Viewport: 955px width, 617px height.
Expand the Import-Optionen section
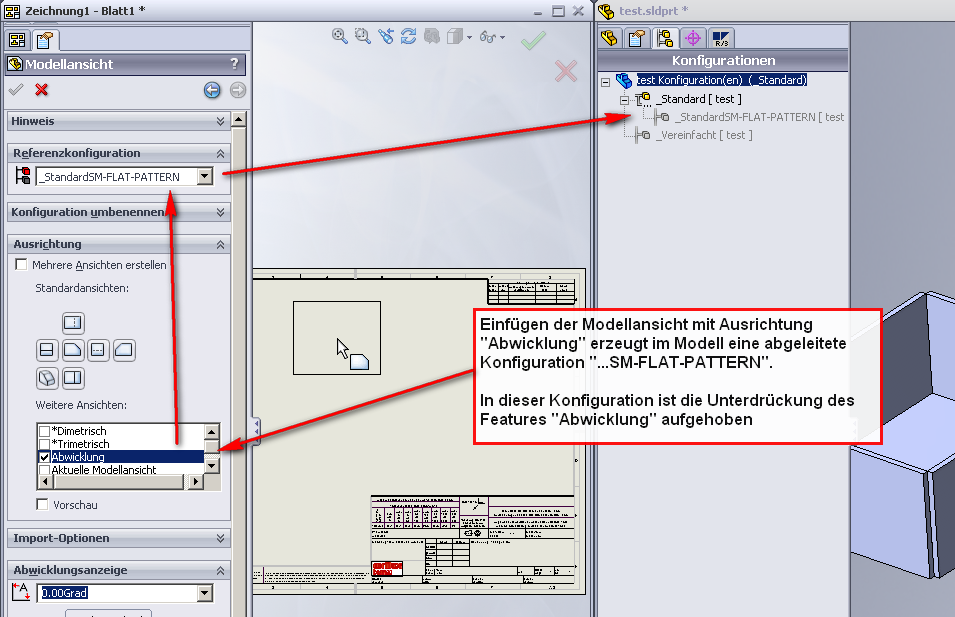pos(220,538)
